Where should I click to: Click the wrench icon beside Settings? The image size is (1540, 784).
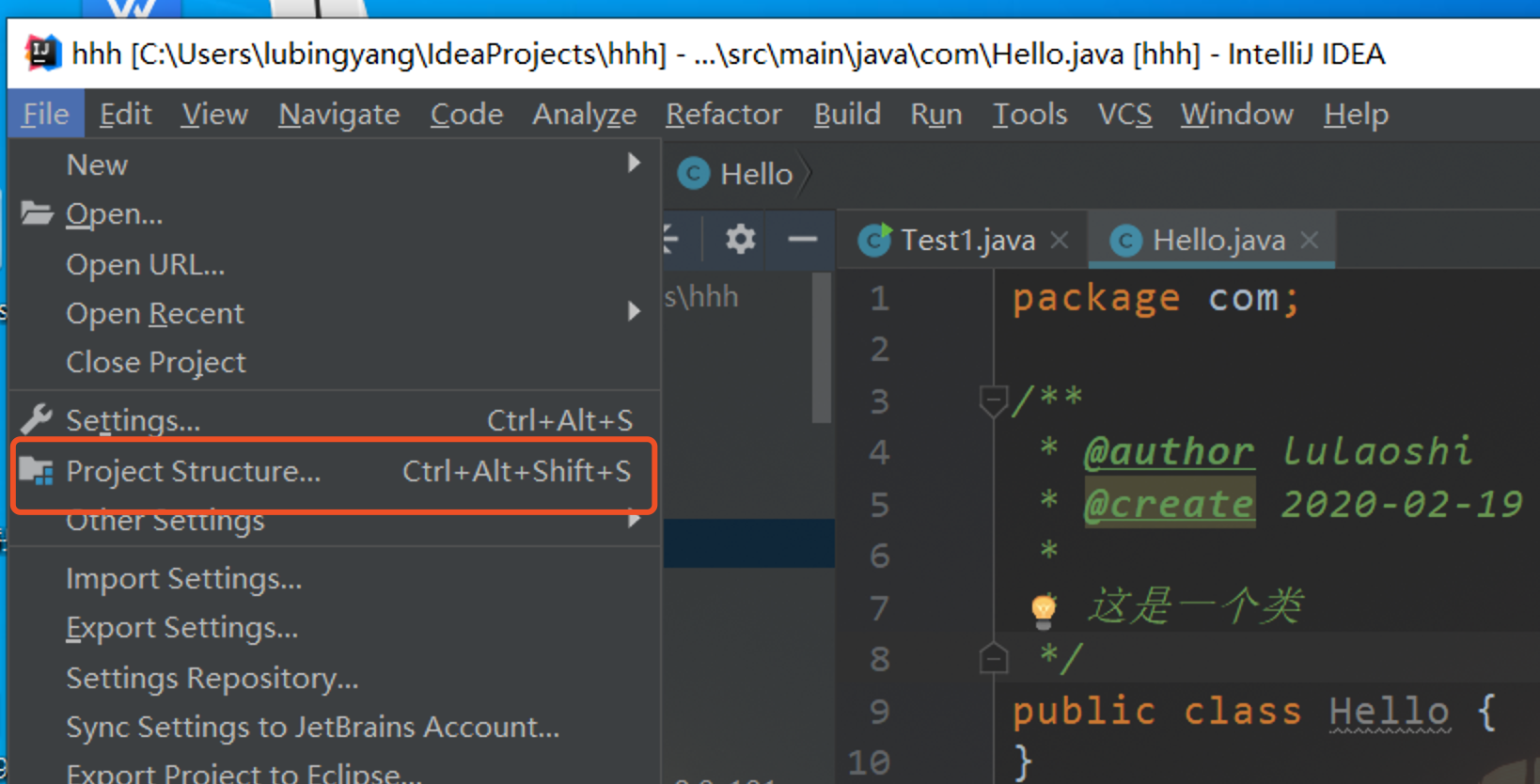tap(37, 419)
